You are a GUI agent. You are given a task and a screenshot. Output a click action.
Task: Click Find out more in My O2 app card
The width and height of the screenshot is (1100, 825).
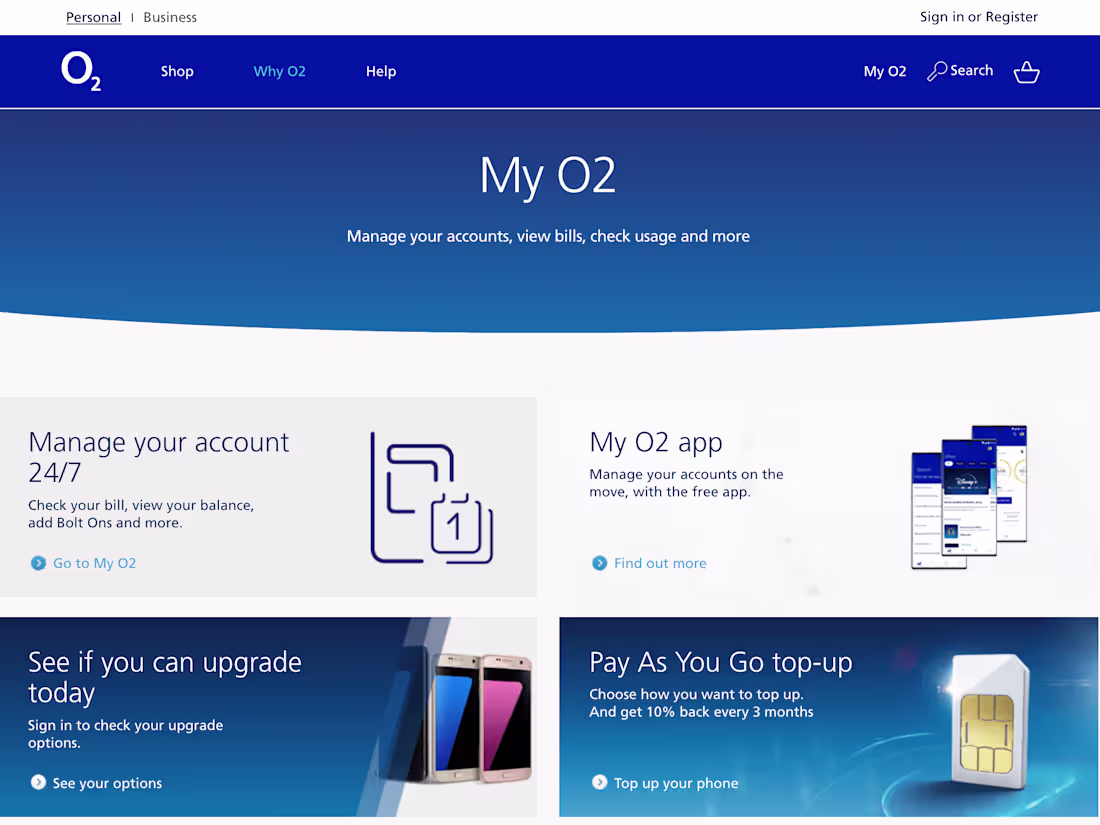[659, 563]
